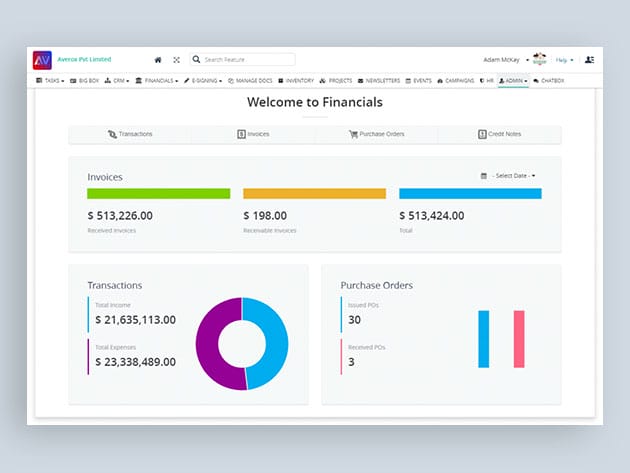Click the user contacts icon at top right

(589, 60)
